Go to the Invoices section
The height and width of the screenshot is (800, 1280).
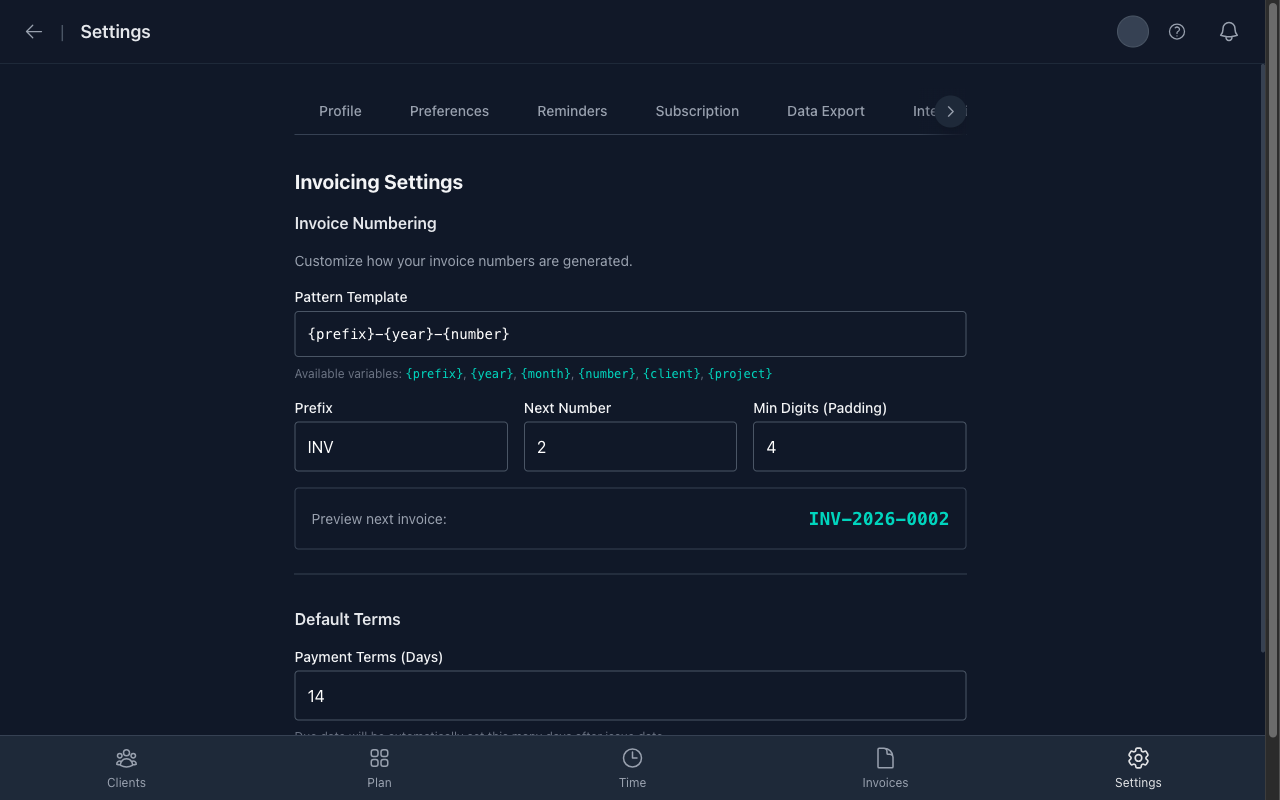coord(885,768)
